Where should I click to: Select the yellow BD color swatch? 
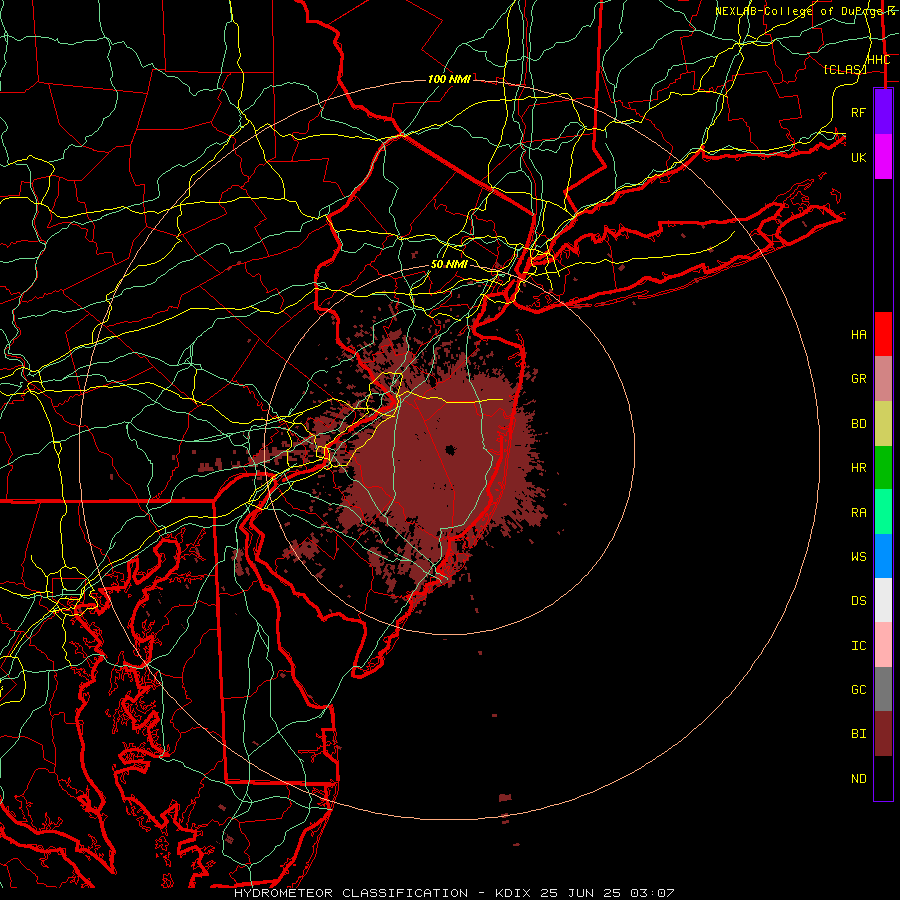pyautogui.click(x=883, y=423)
